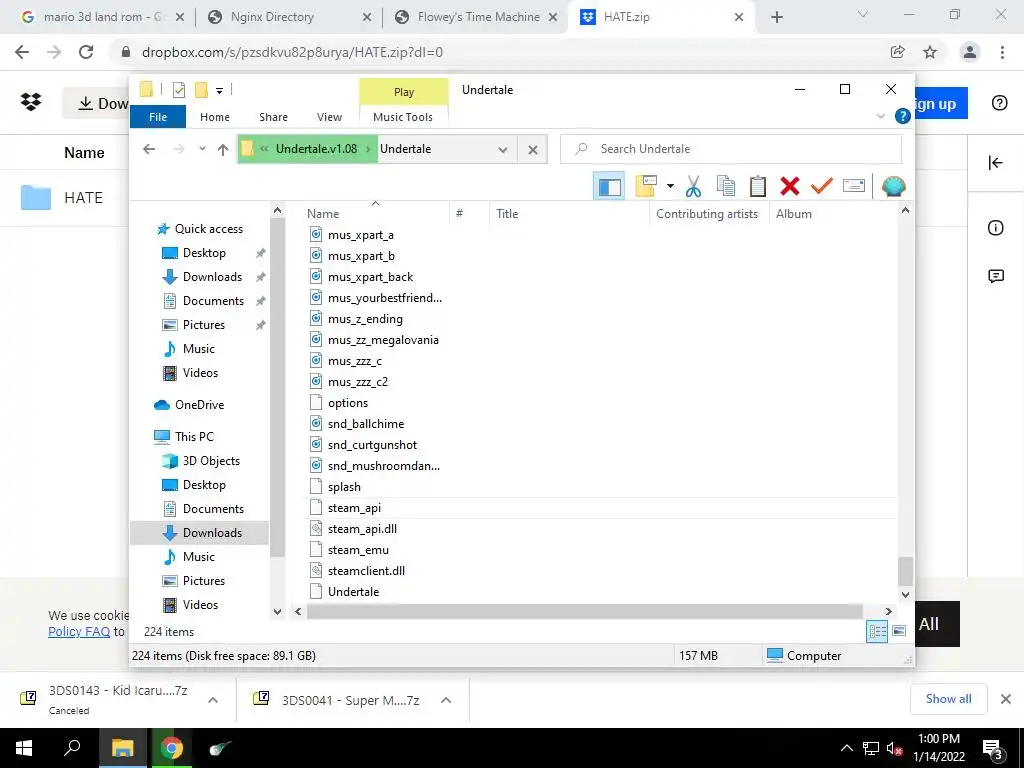The height and width of the screenshot is (768, 1024).
Task: Click the orange checkmark Properties icon
Action: pyautogui.click(x=822, y=186)
